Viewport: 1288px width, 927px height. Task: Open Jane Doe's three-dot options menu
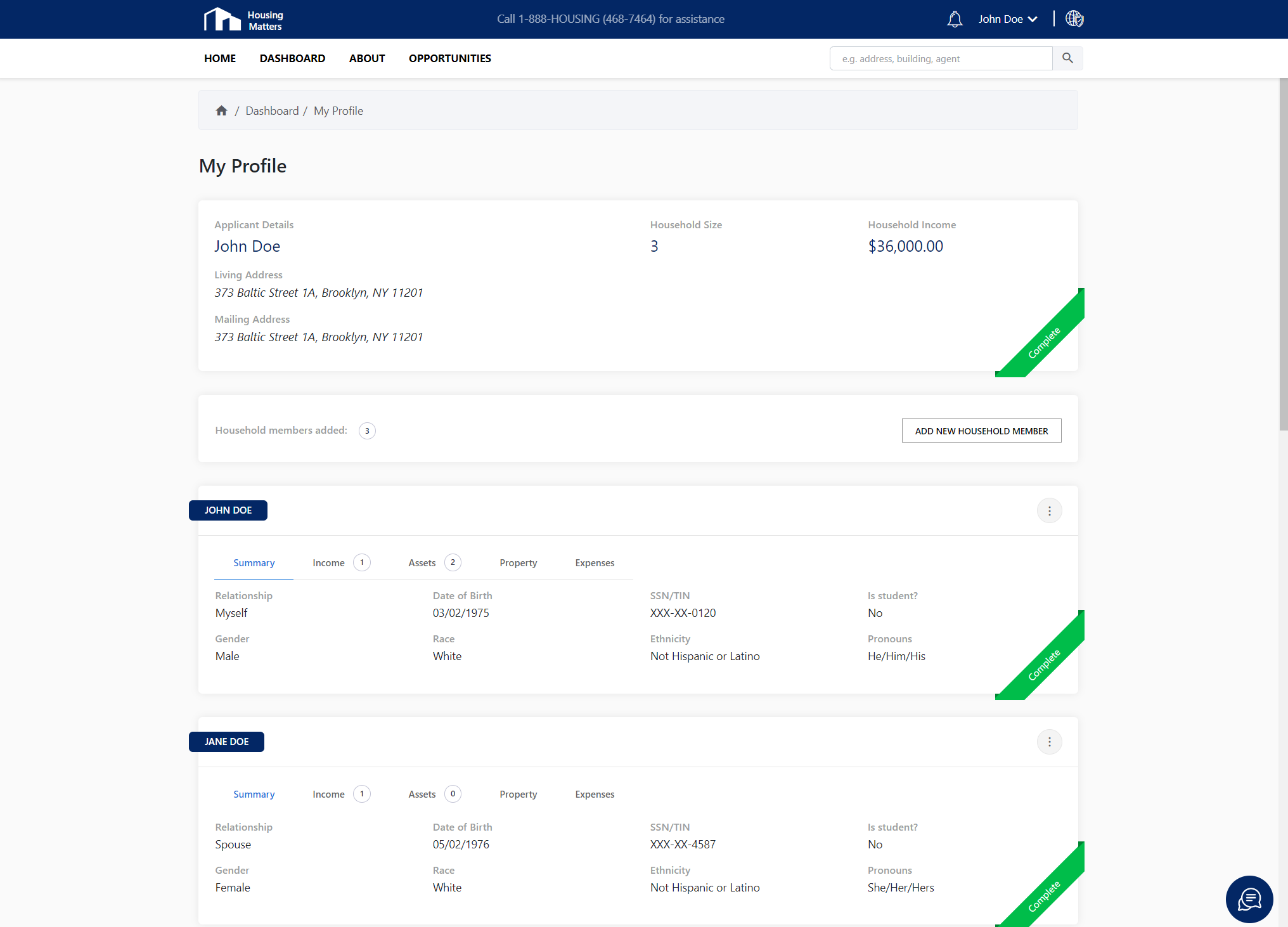1049,742
